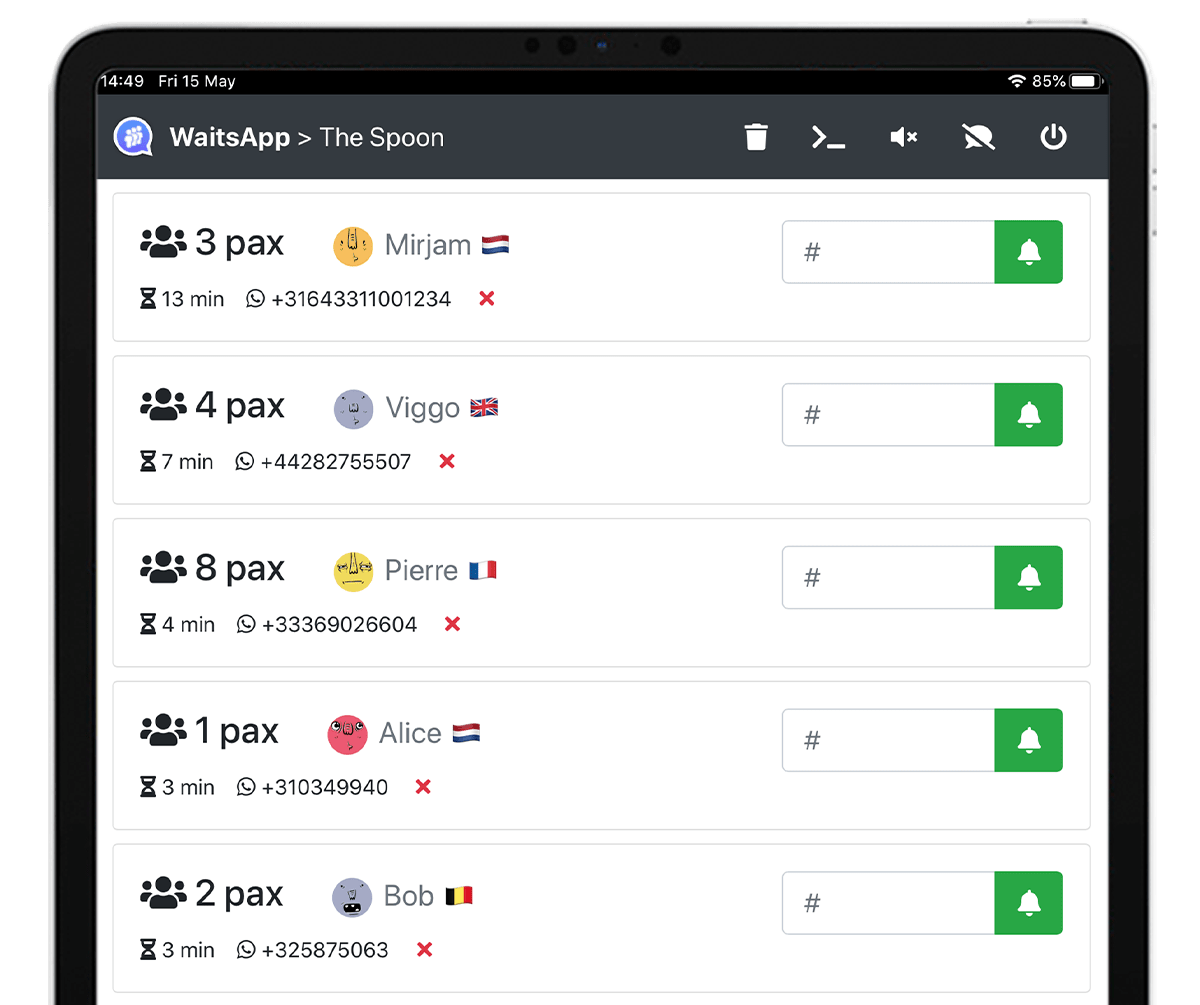Remove Viggo's entry with red X
The image size is (1200, 1005).
coord(447,461)
